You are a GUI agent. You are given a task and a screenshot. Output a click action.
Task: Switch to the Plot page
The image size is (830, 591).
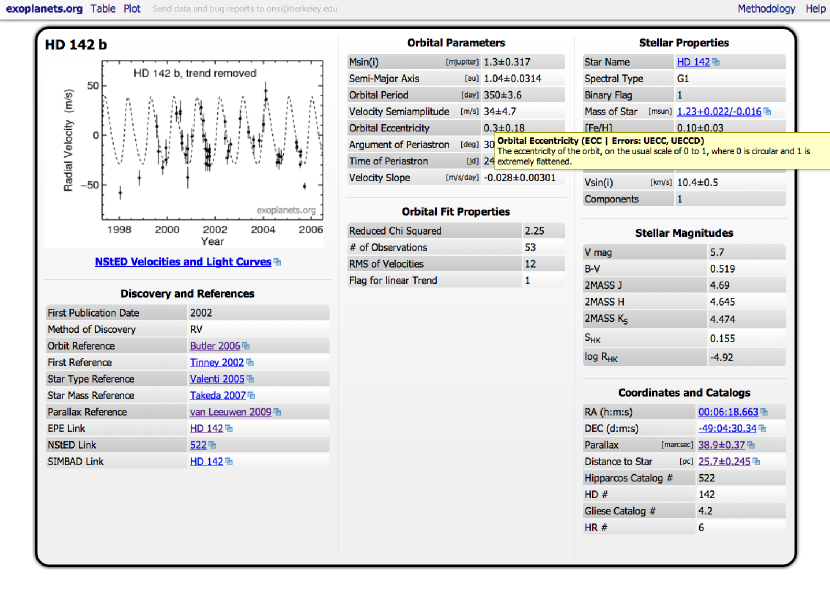[132, 9]
